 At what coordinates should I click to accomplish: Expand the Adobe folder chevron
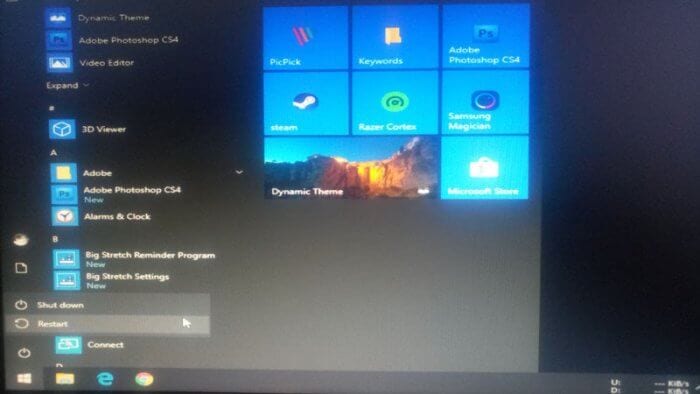tap(239, 172)
